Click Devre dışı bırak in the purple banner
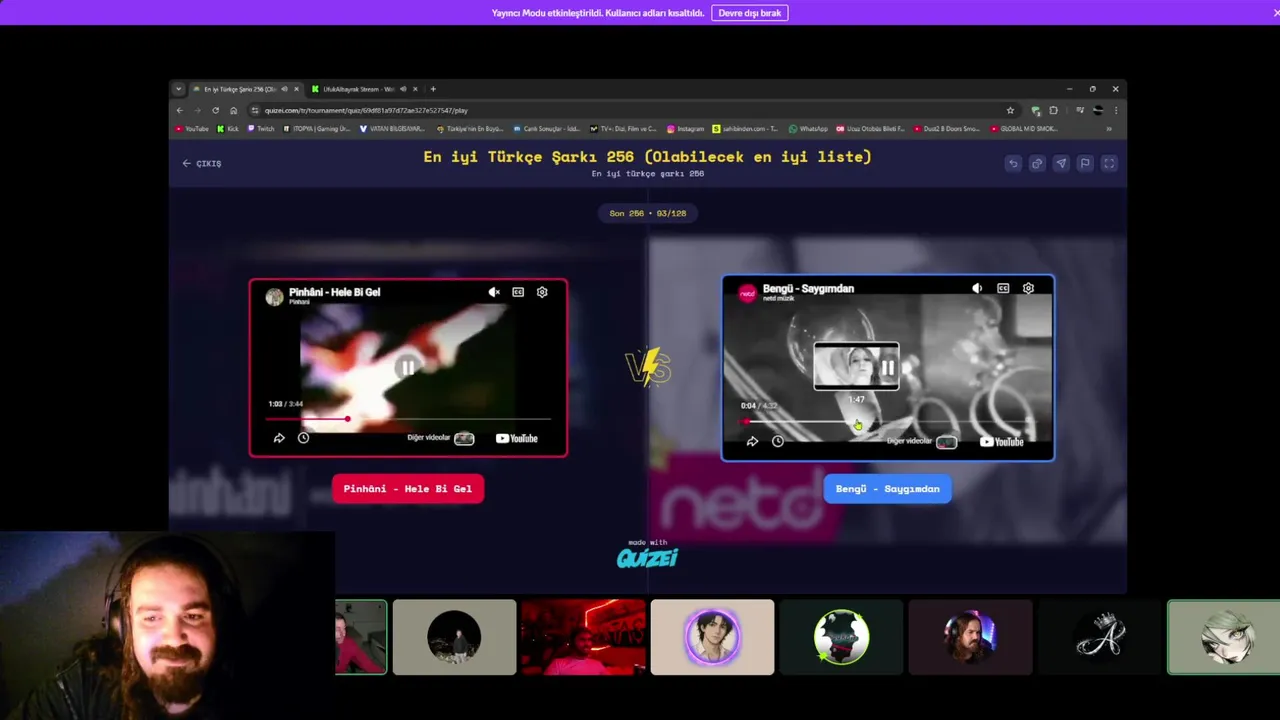 (750, 13)
